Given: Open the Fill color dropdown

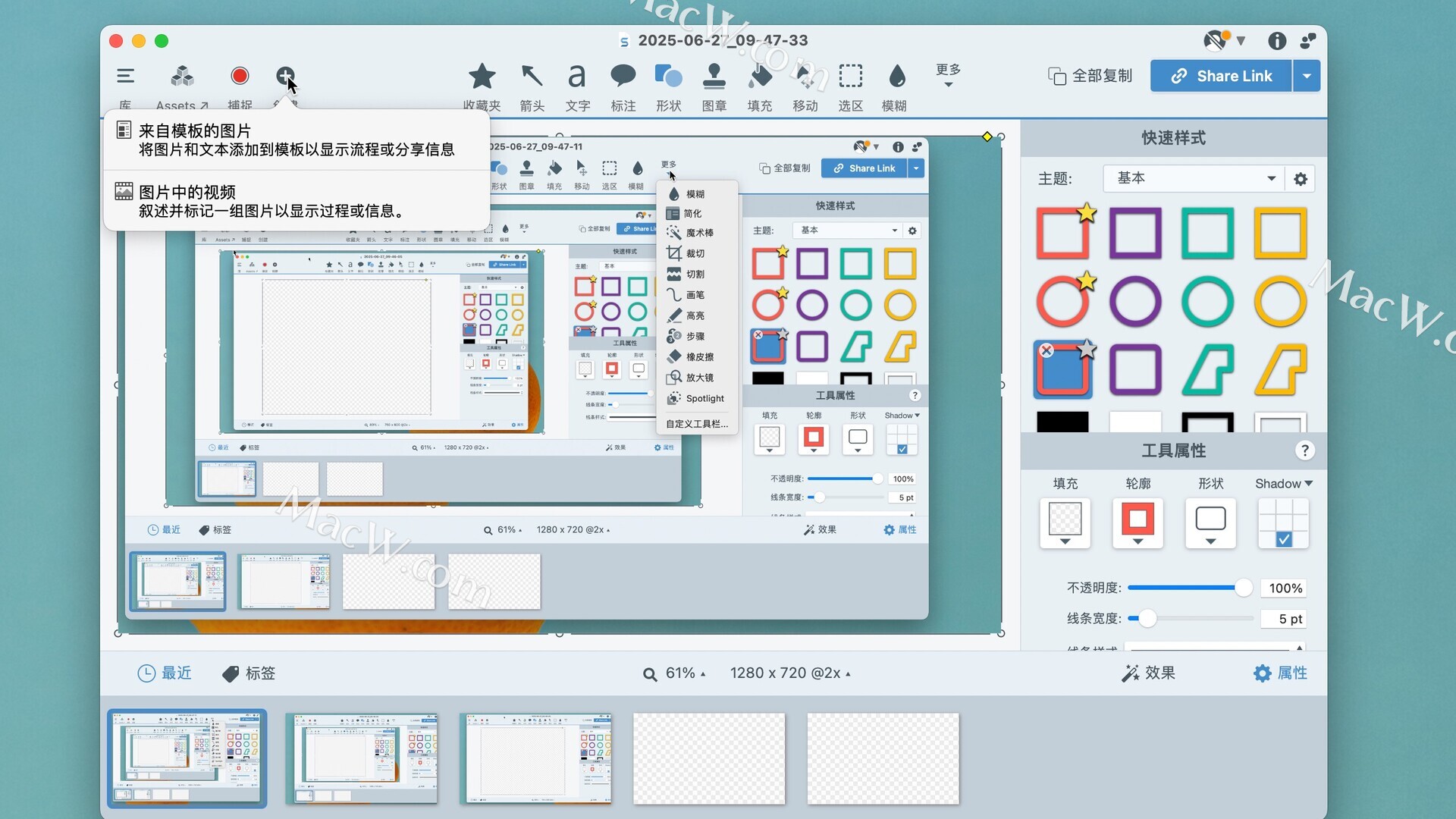Looking at the screenshot, I should pyautogui.click(x=1065, y=523).
